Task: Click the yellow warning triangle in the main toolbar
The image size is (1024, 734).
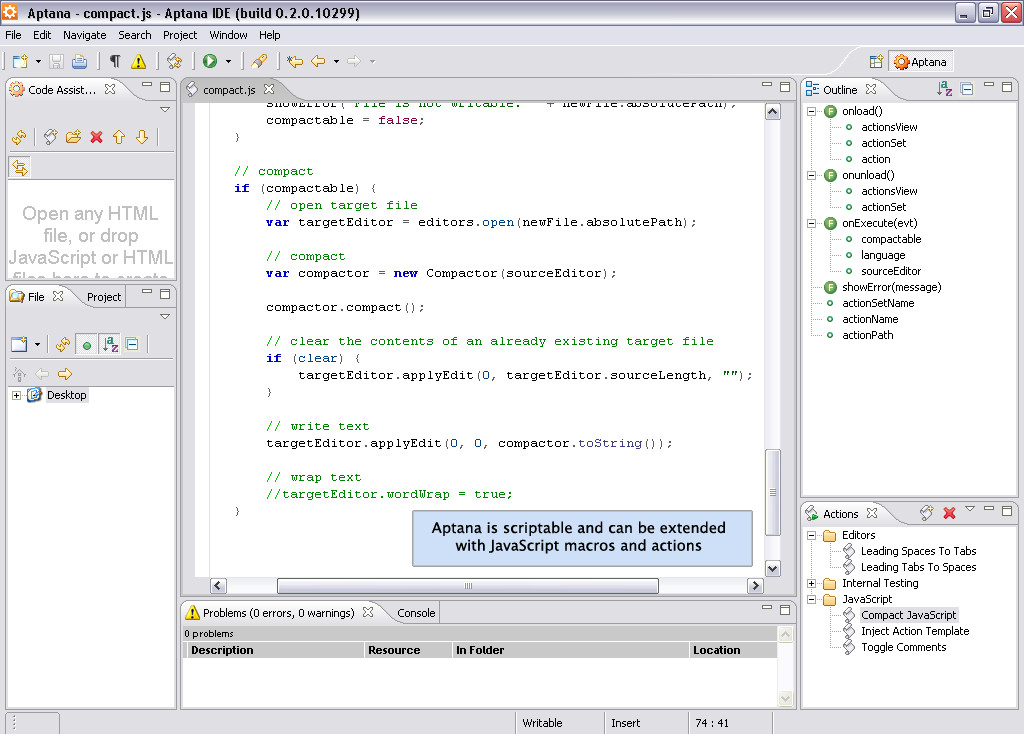Action: pyautogui.click(x=138, y=61)
